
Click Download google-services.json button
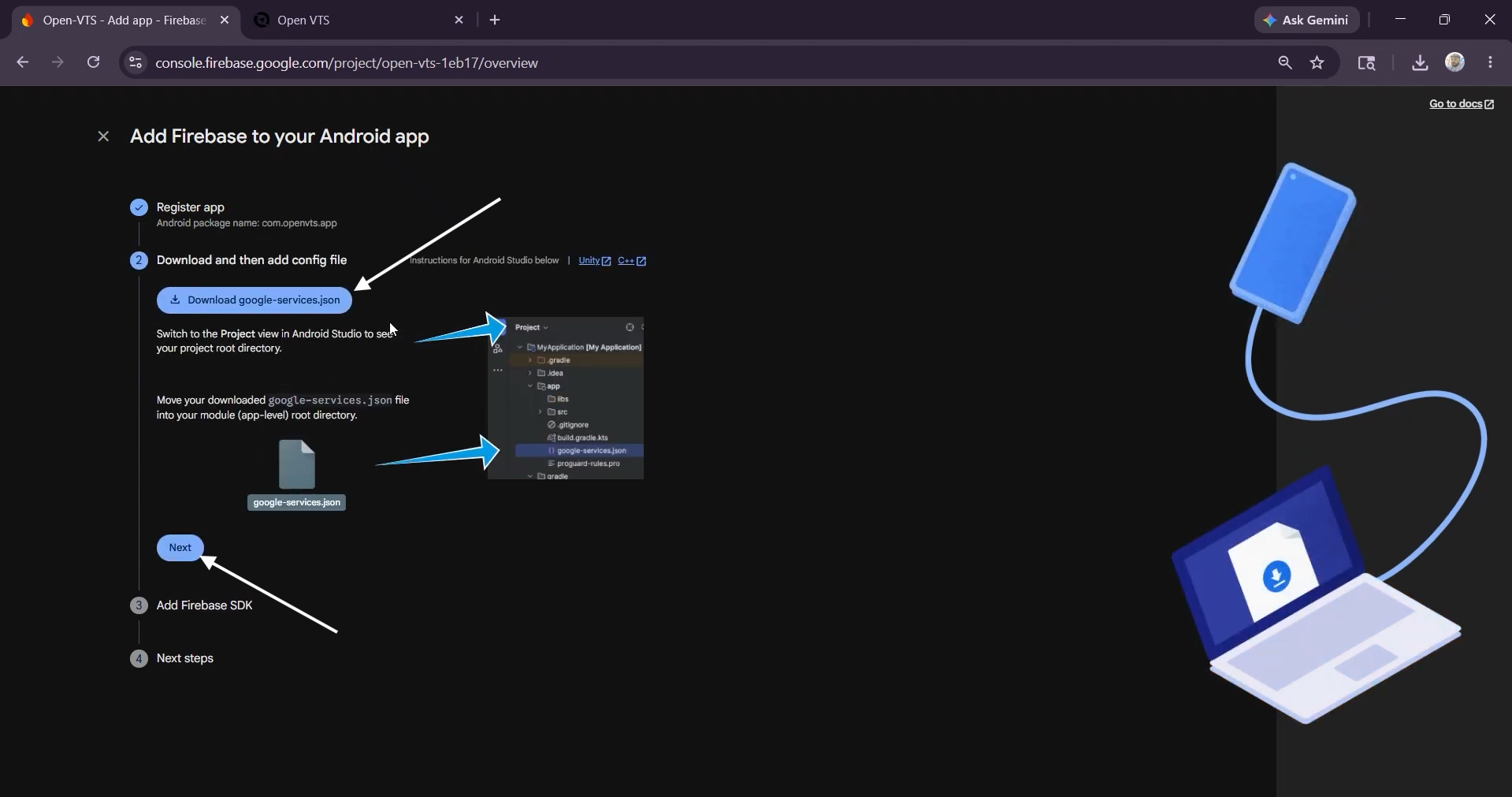point(254,300)
